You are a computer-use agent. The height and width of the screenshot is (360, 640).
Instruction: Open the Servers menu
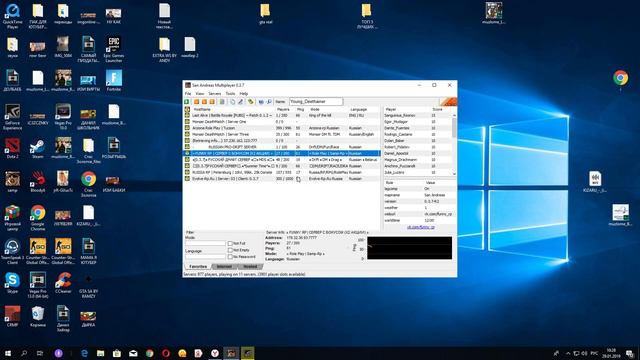click(215, 94)
